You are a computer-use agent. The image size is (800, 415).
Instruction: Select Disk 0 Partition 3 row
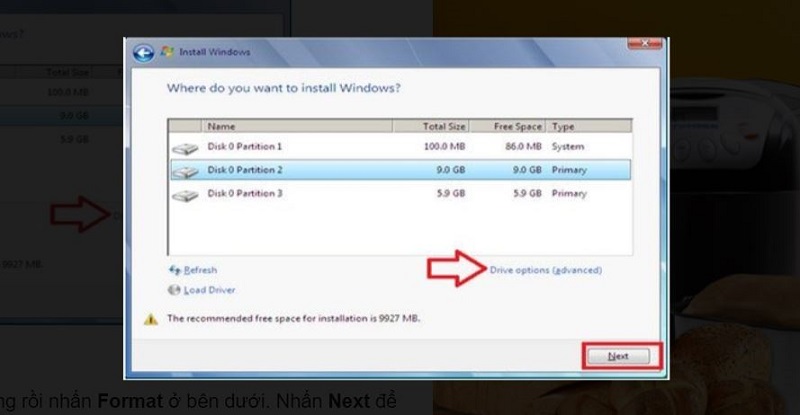coord(401,193)
